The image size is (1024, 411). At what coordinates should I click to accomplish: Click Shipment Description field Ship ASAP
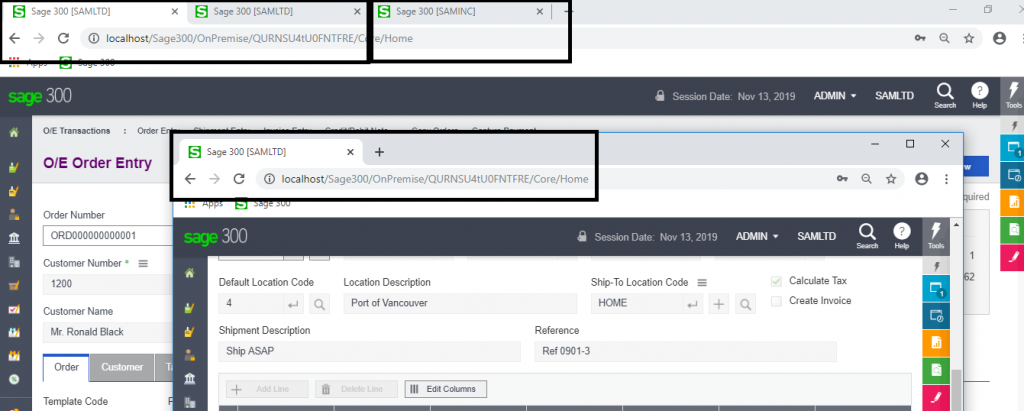[370, 352]
